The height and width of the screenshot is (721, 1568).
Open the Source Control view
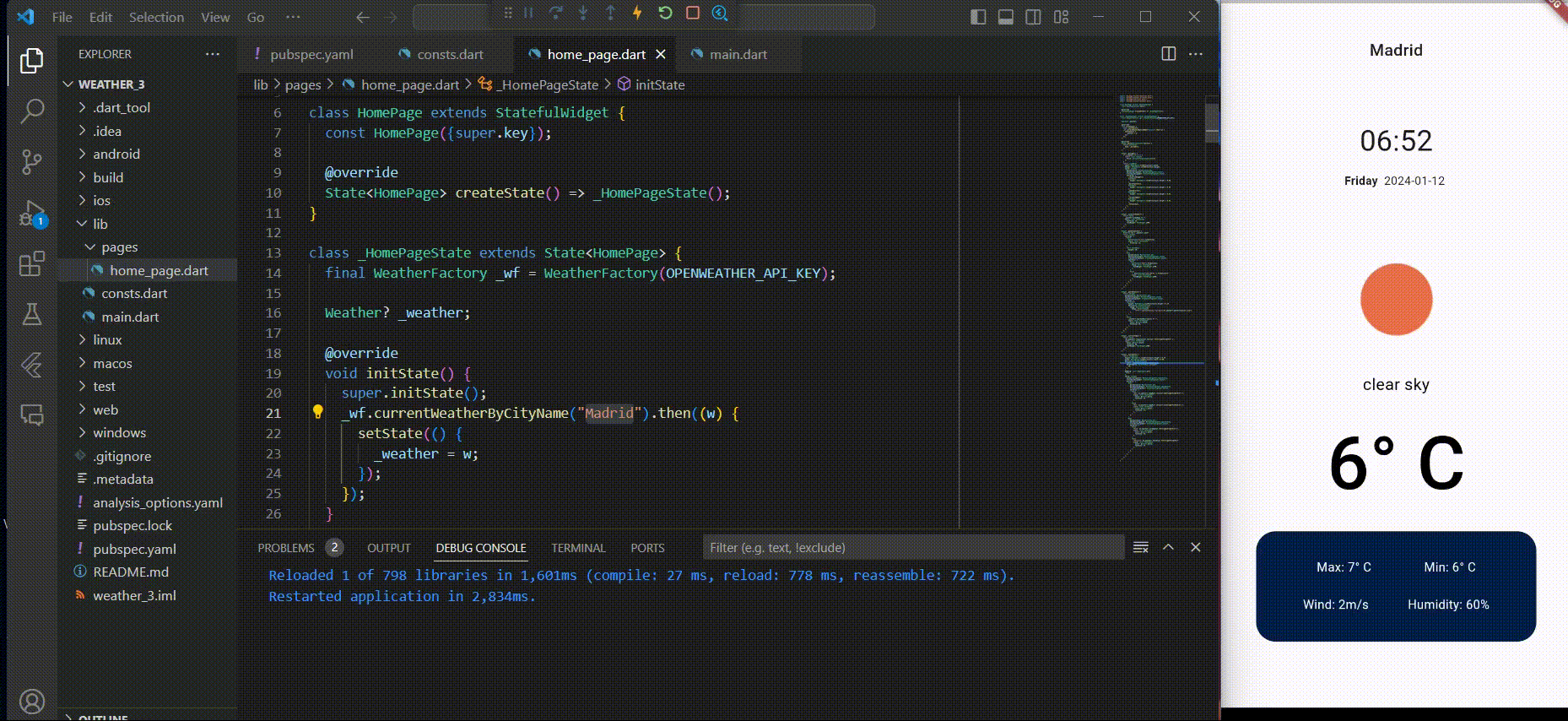click(x=31, y=161)
